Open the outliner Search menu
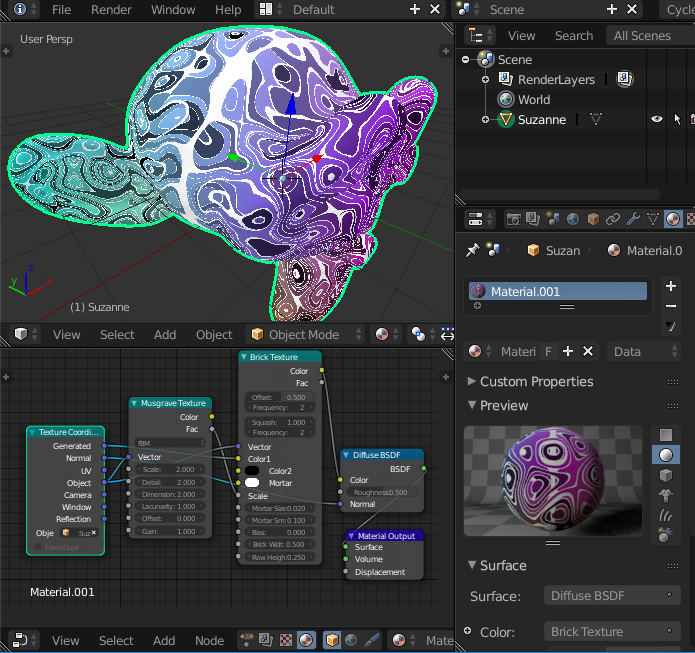The width and height of the screenshot is (695, 653). pyautogui.click(x=574, y=35)
